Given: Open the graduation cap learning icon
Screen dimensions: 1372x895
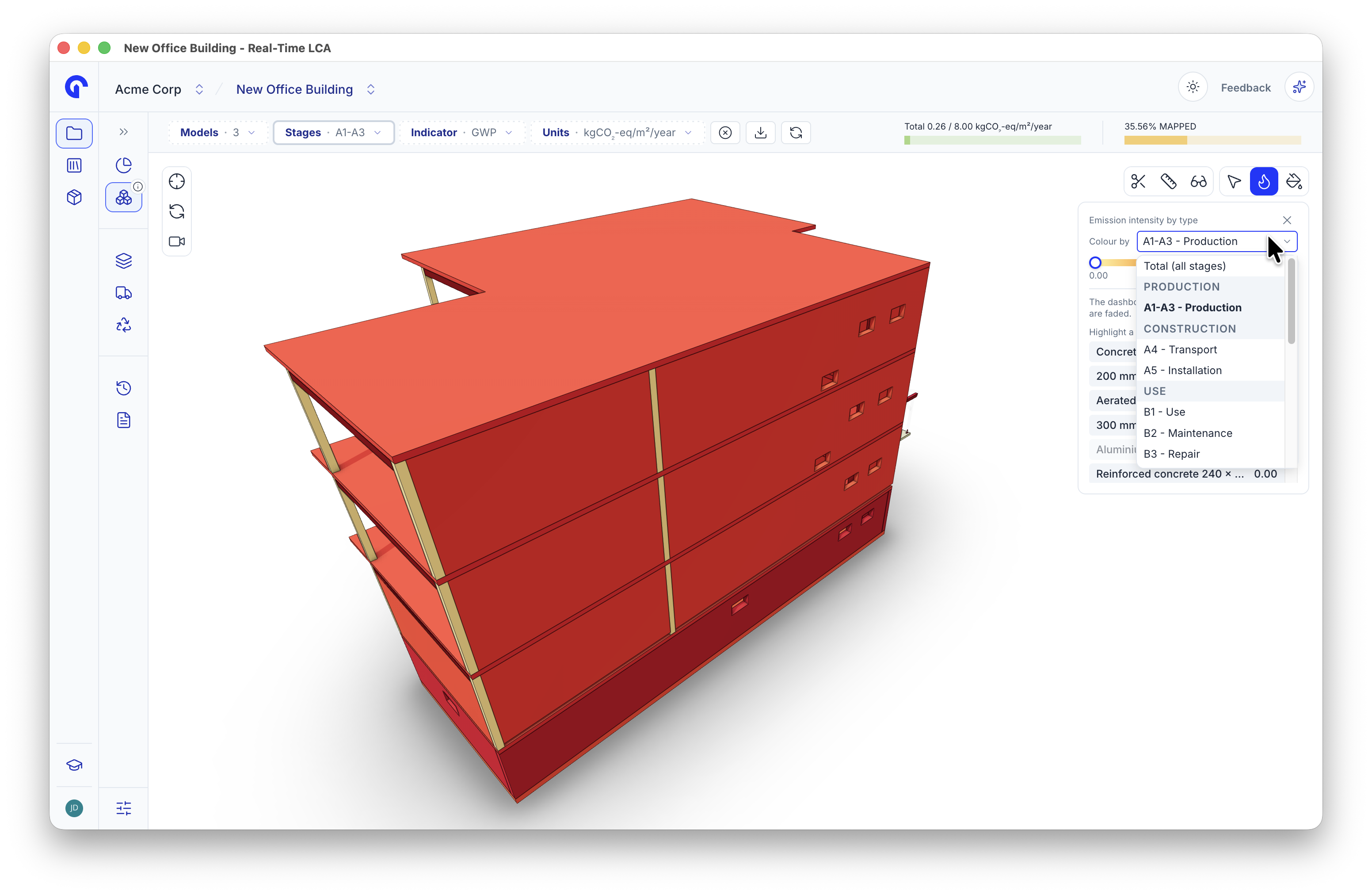Looking at the screenshot, I should [74, 765].
